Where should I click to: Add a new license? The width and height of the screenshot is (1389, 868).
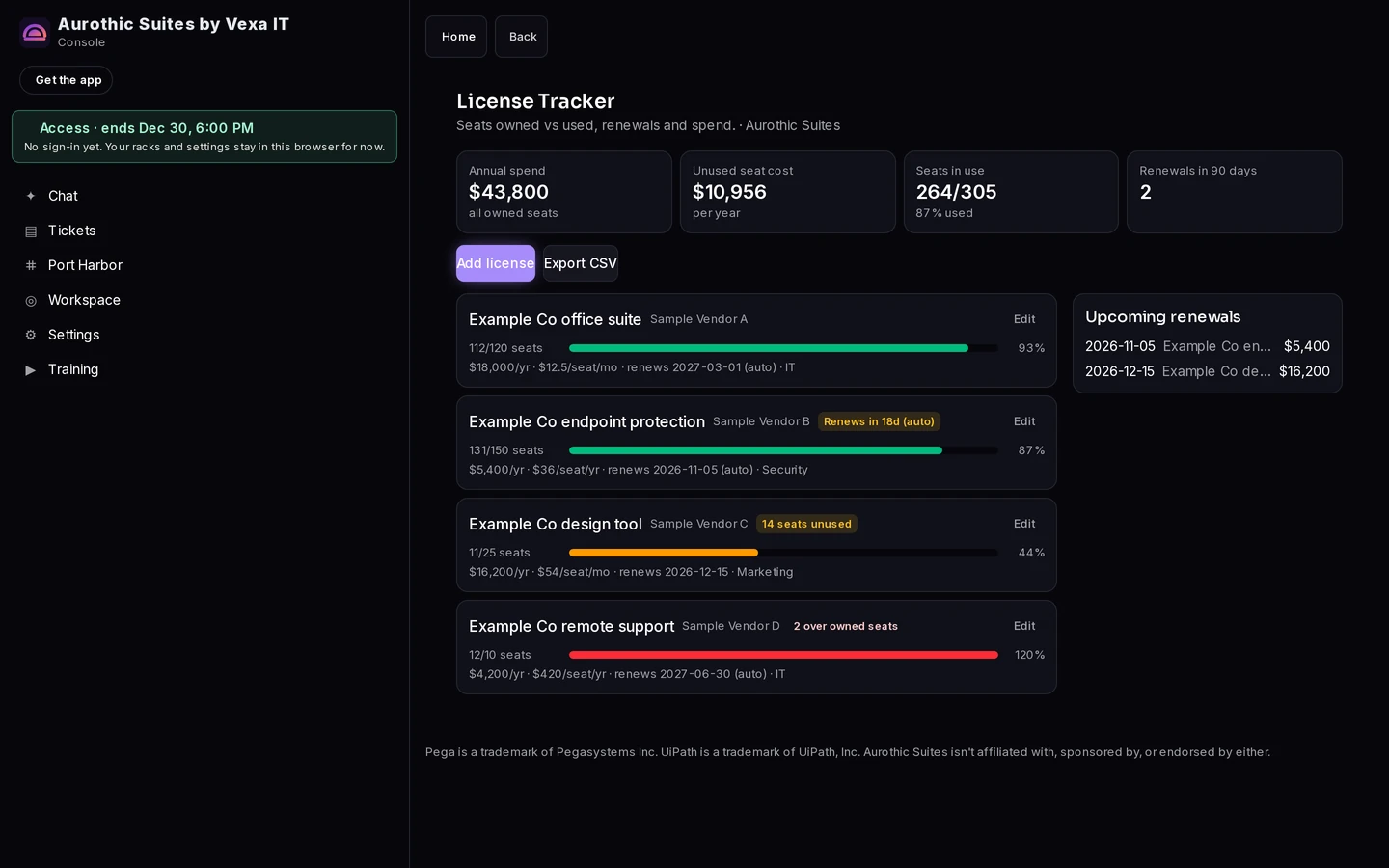tap(496, 263)
